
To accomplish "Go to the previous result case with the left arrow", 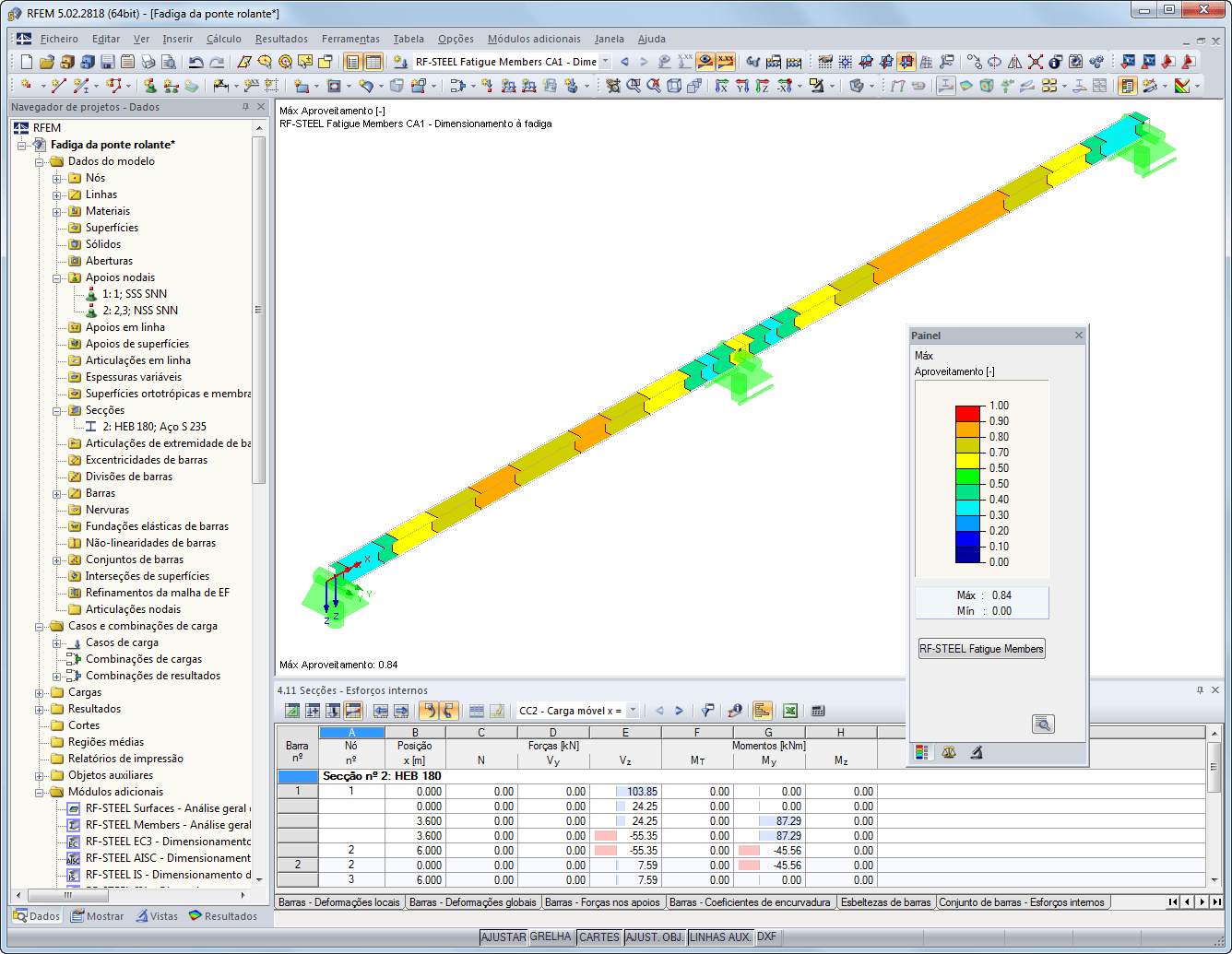I will (624, 62).
